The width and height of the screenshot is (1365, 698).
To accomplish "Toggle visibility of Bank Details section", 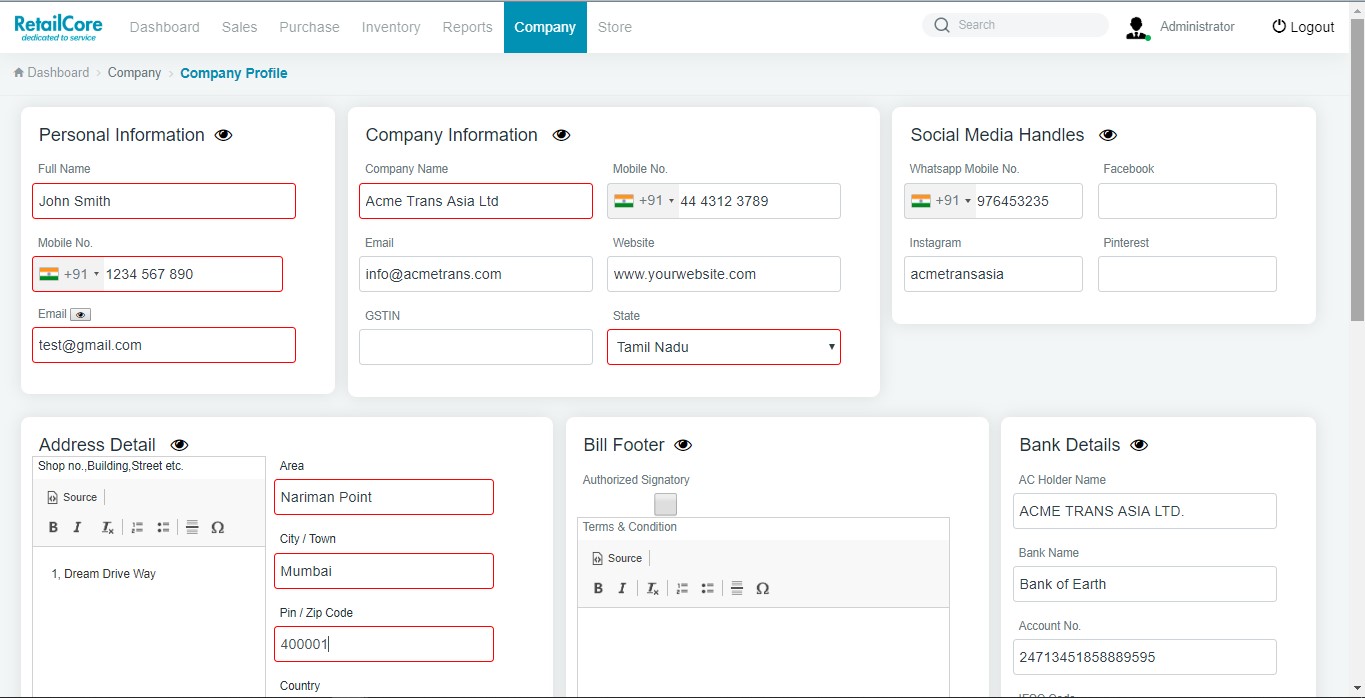I will [x=1139, y=445].
